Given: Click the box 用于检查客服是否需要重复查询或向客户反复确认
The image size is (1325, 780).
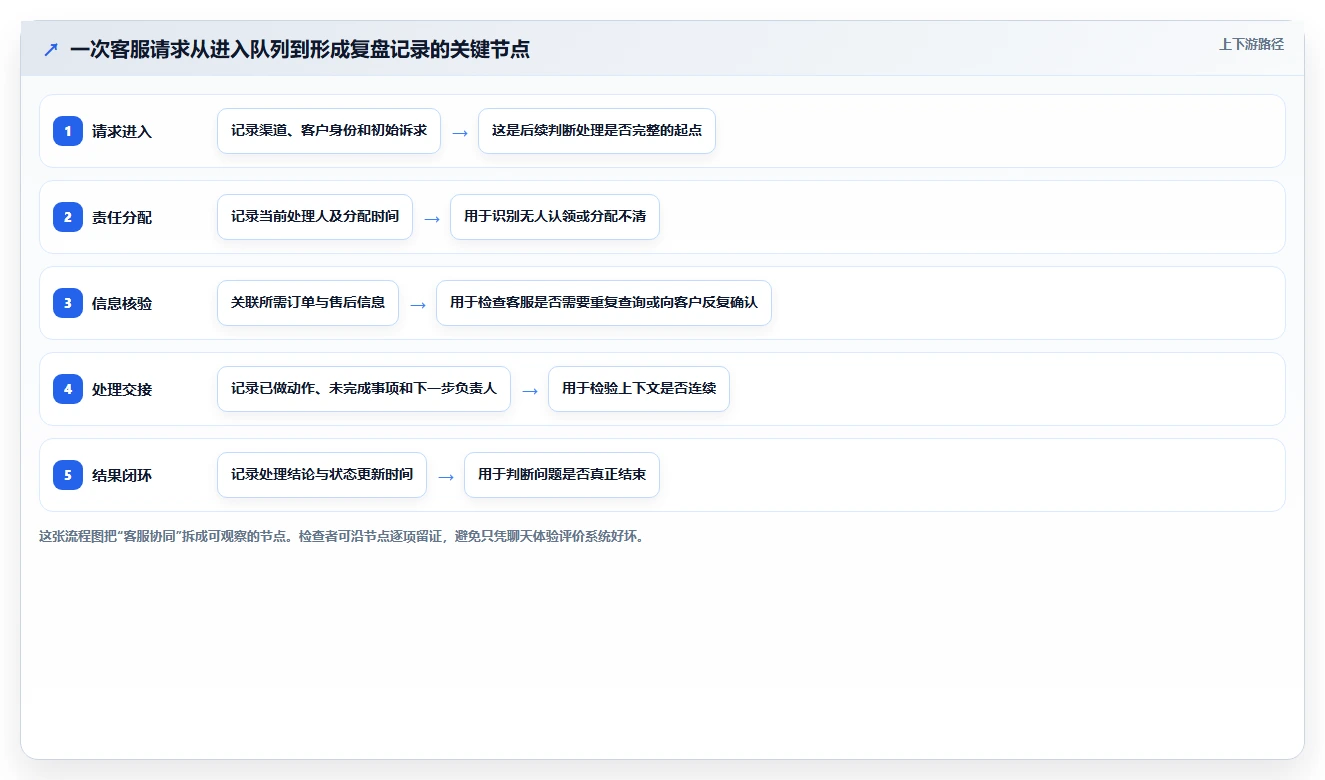Looking at the screenshot, I should pos(604,303).
